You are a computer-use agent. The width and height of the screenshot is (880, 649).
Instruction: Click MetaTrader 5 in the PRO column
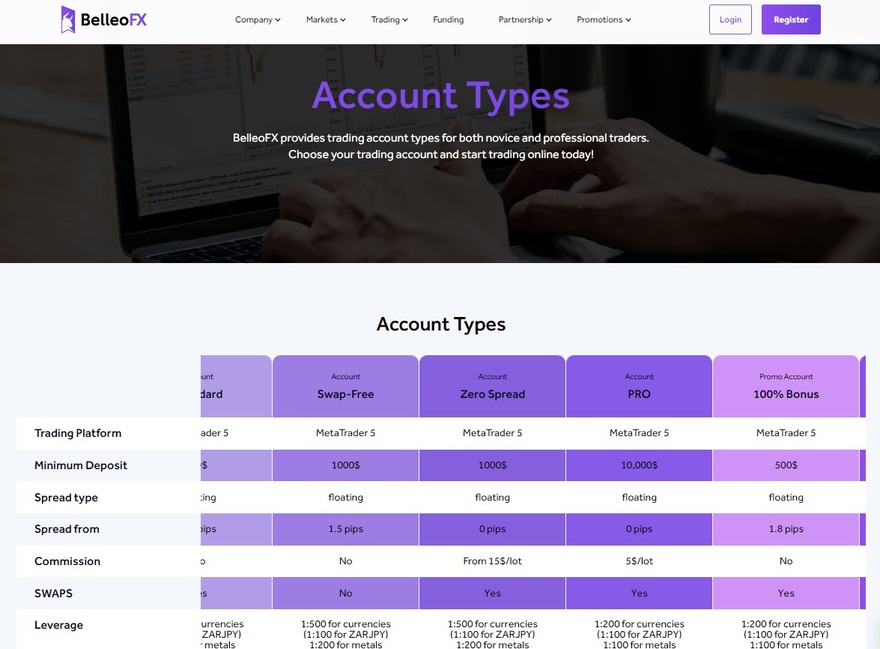[639, 433]
